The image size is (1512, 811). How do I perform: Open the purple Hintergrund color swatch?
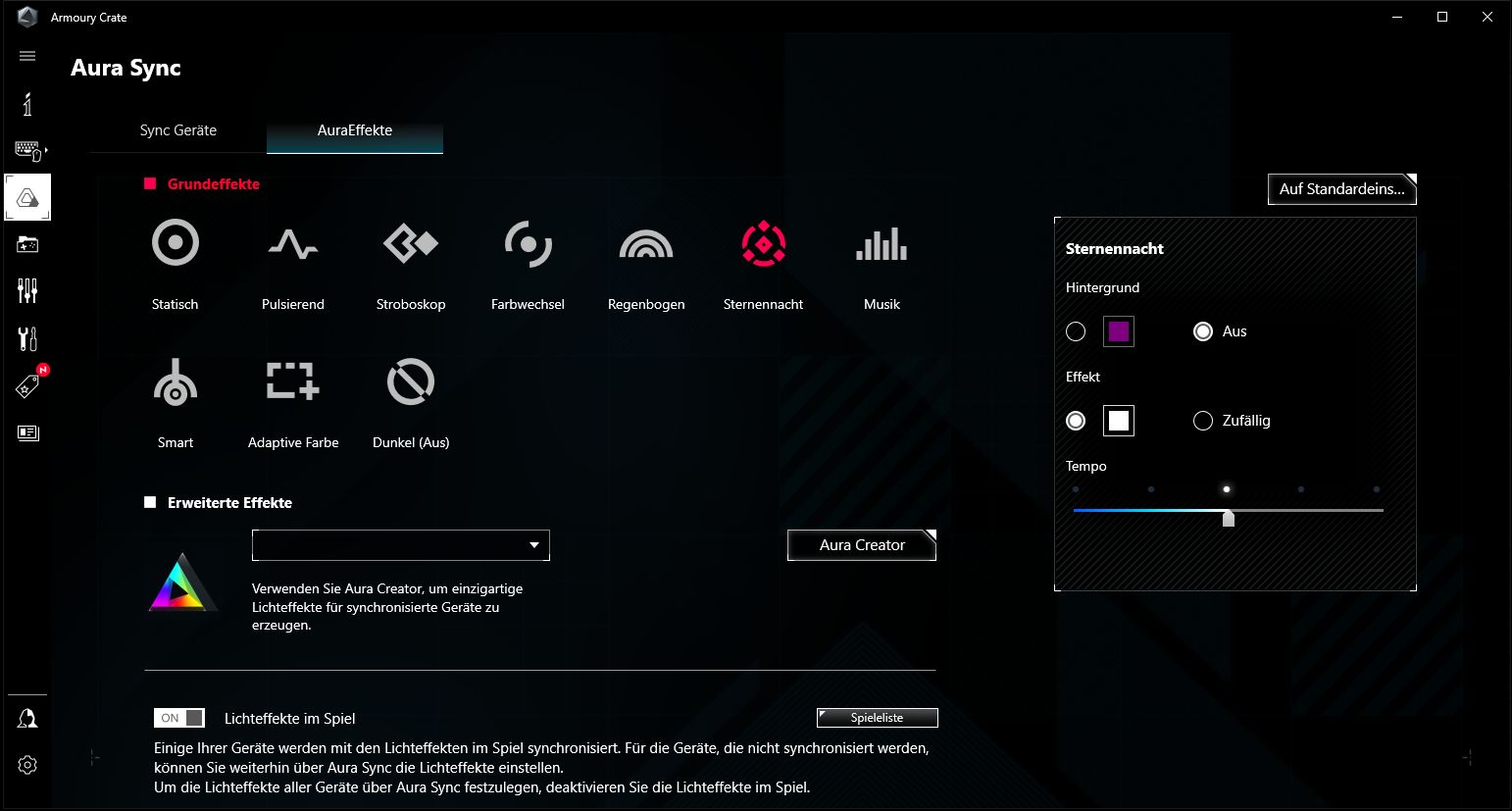[1119, 331]
